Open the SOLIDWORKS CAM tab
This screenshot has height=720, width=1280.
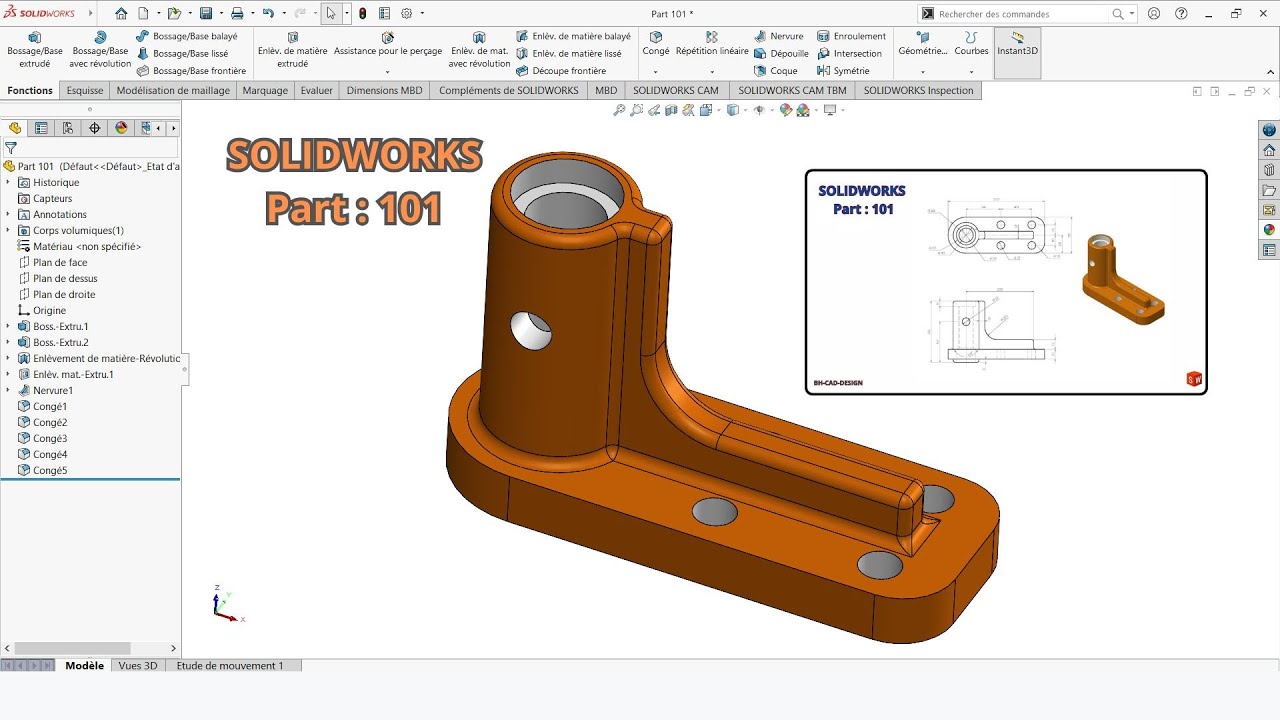[x=676, y=90]
